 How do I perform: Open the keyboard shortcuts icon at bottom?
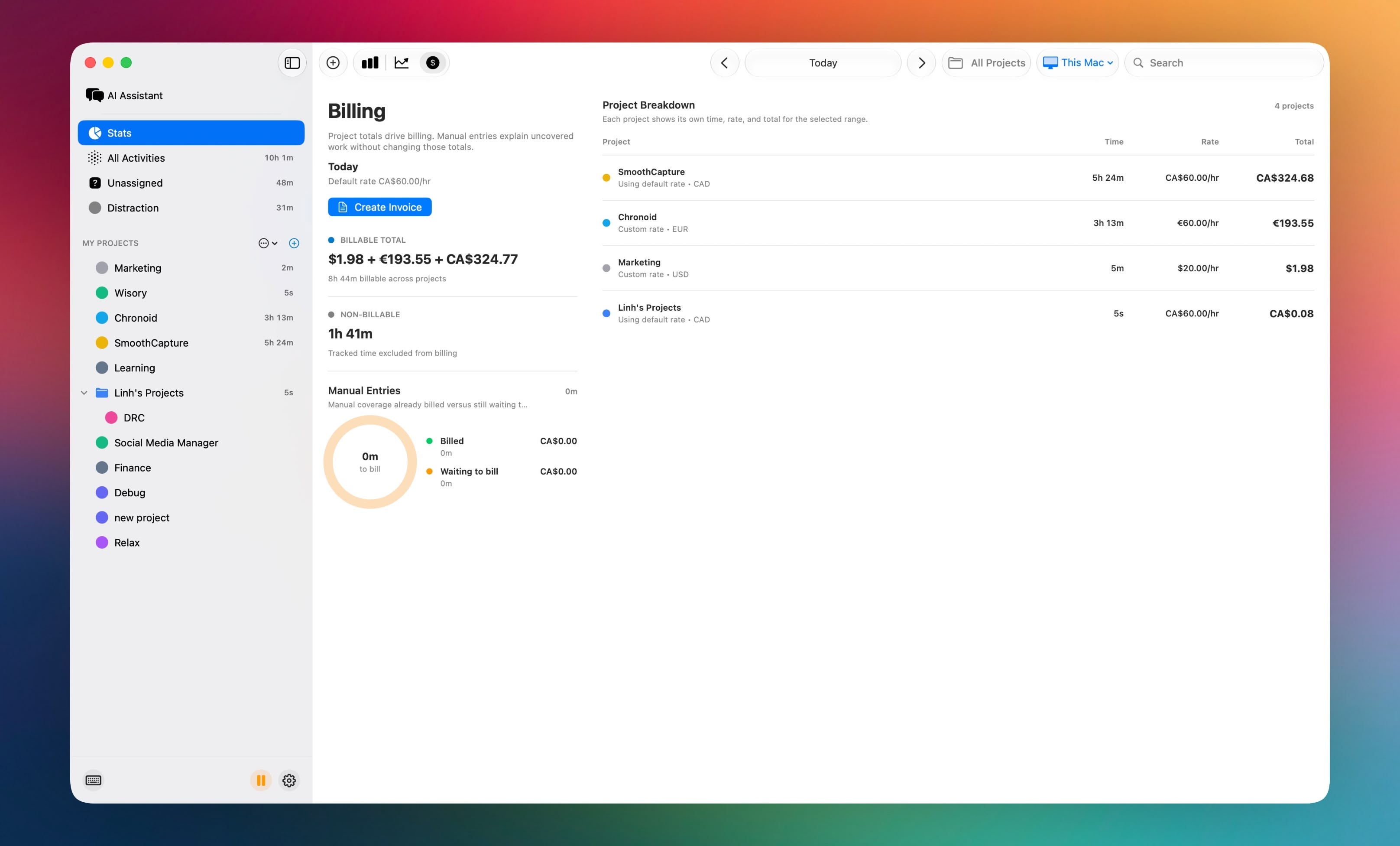click(x=93, y=780)
